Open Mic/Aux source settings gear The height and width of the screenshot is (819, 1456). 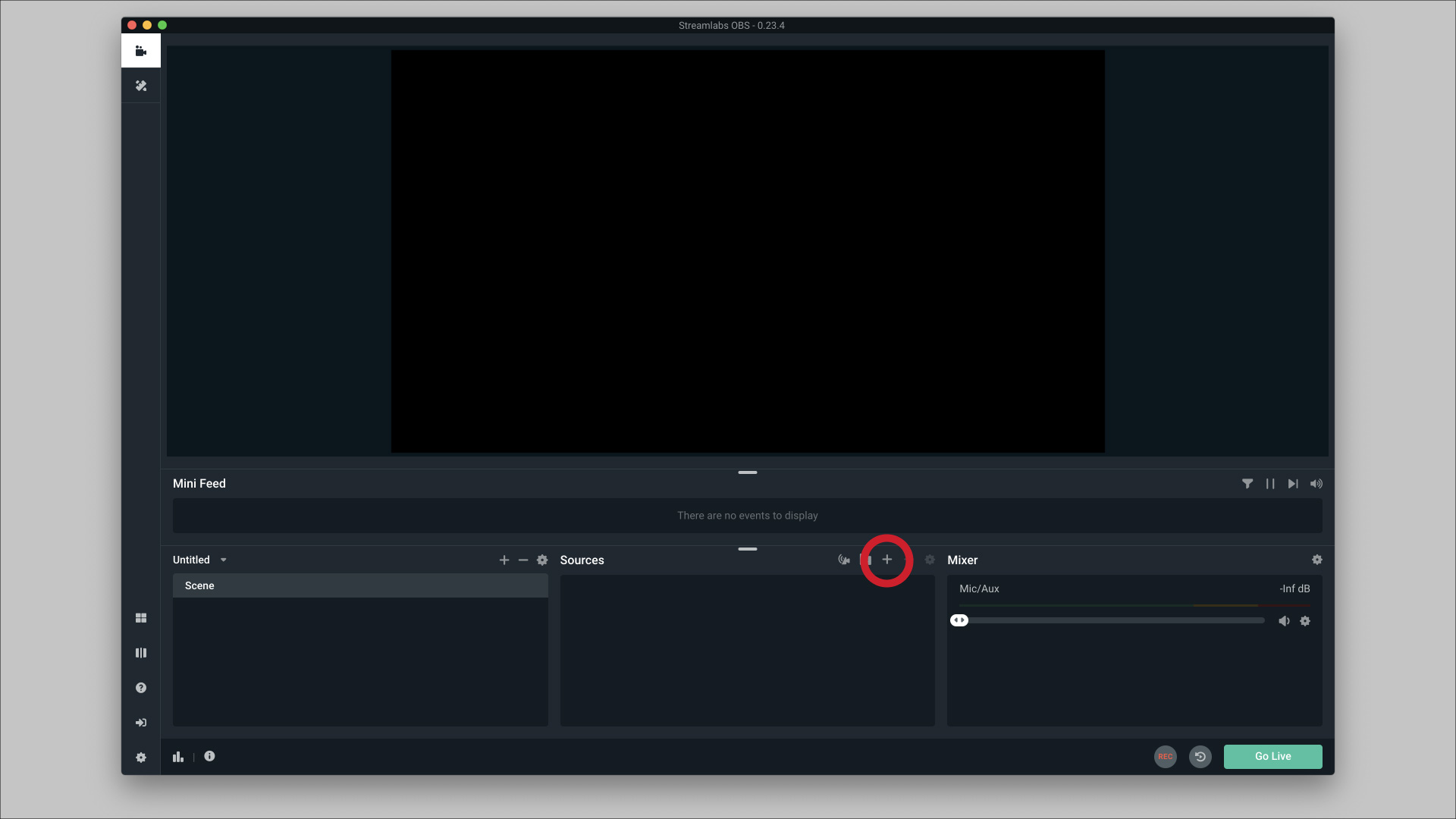tap(1305, 621)
